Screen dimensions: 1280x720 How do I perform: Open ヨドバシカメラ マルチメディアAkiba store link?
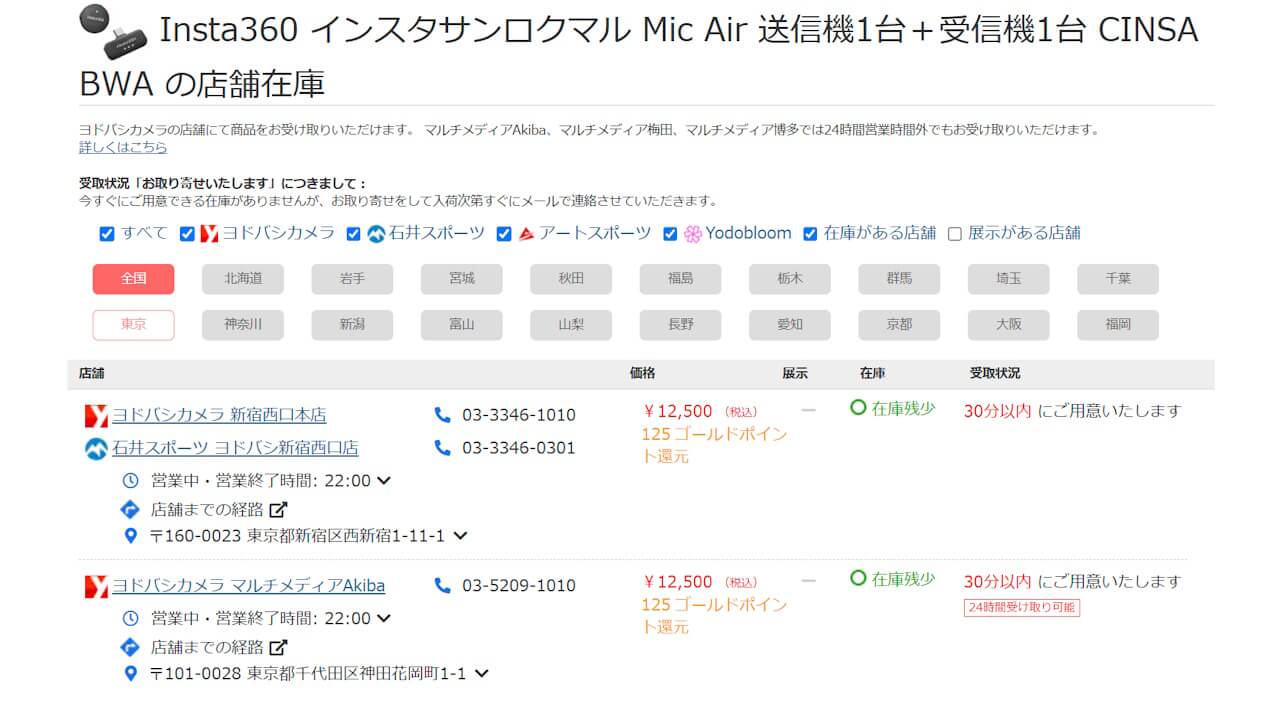(248, 586)
